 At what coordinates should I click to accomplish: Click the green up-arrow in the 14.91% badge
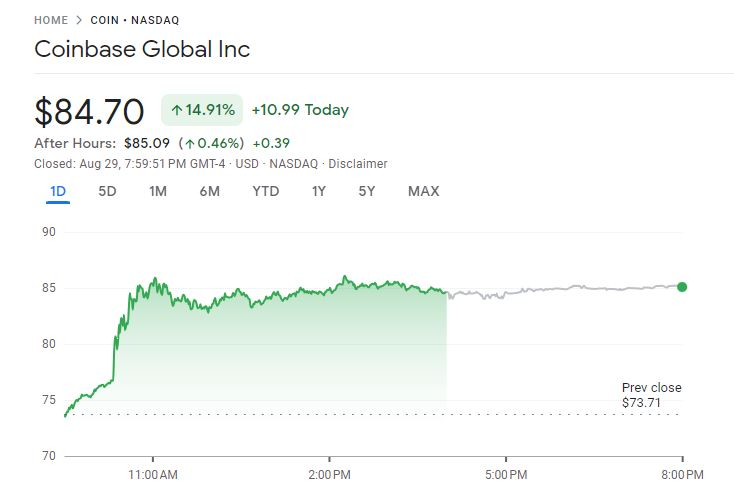point(176,110)
